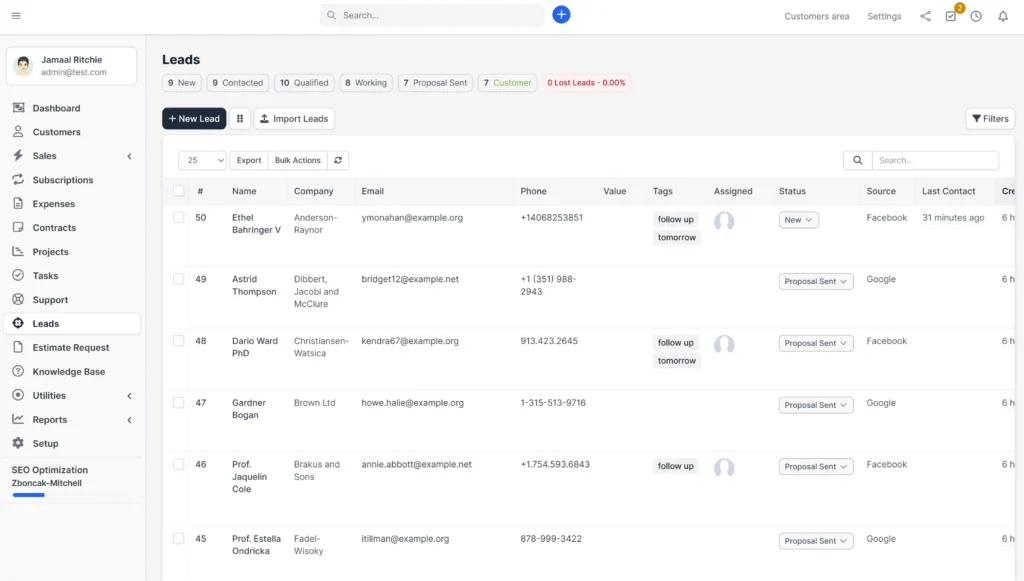The width and height of the screenshot is (1024, 581).
Task: Open quick create with the blue plus icon
Action: coord(561,14)
